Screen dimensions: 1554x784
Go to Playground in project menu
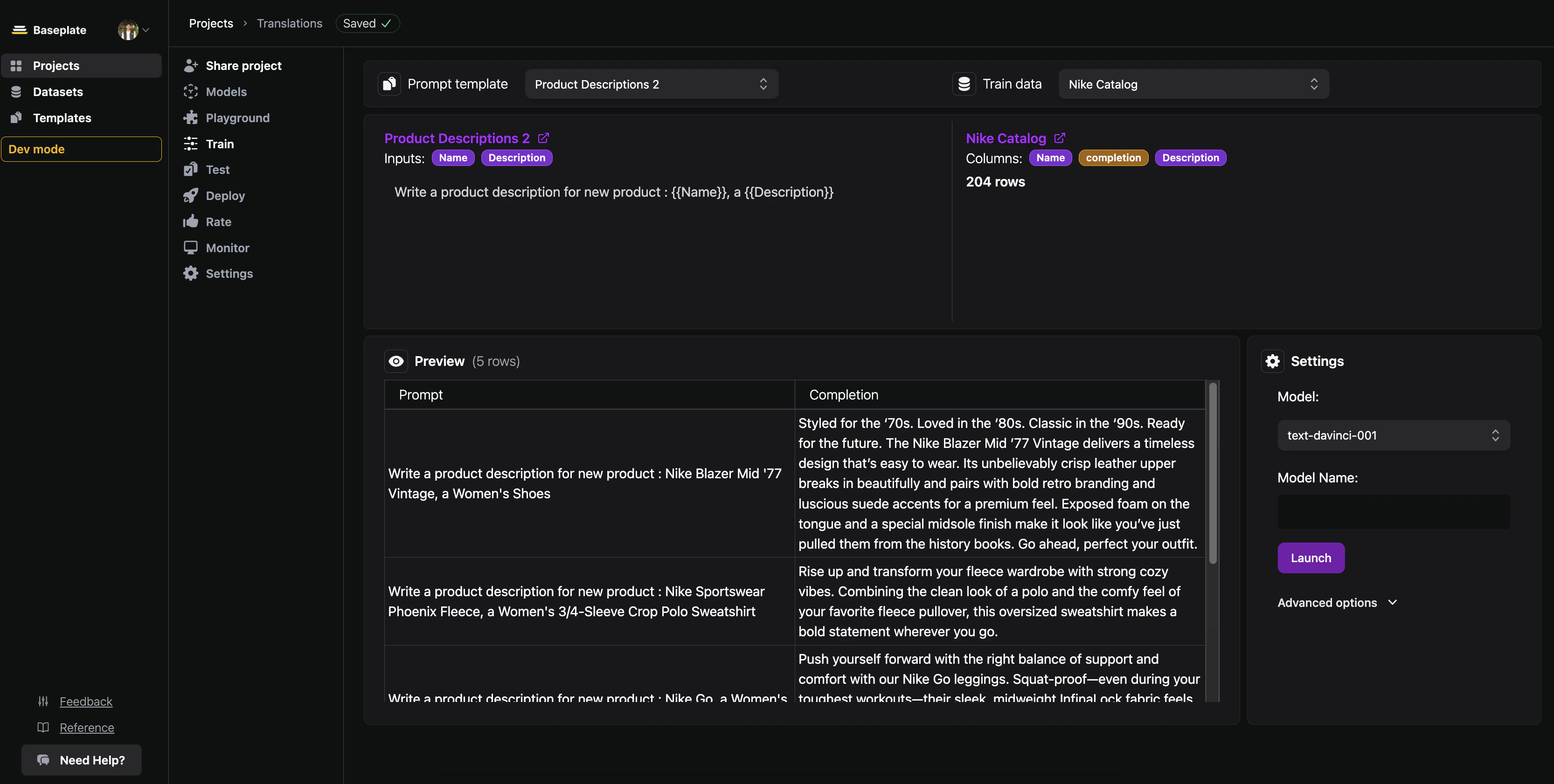click(237, 117)
